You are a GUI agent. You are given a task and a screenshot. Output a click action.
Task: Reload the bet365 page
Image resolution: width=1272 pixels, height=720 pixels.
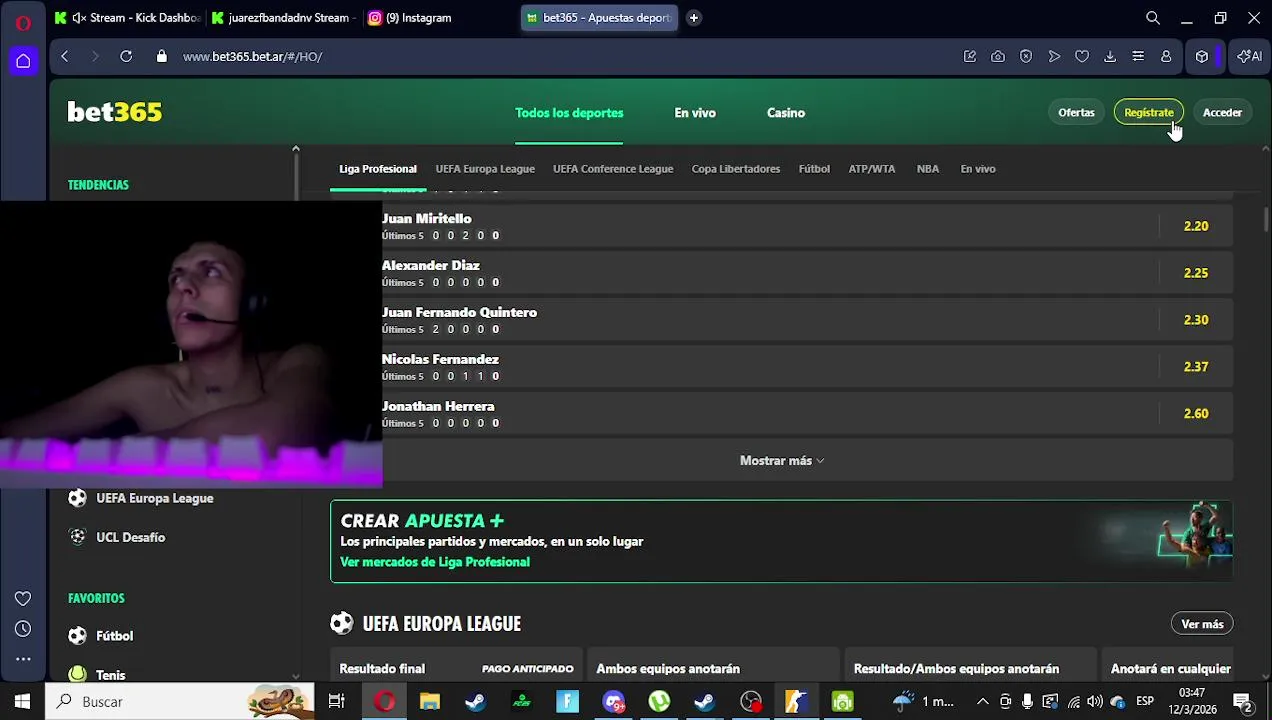126,57
